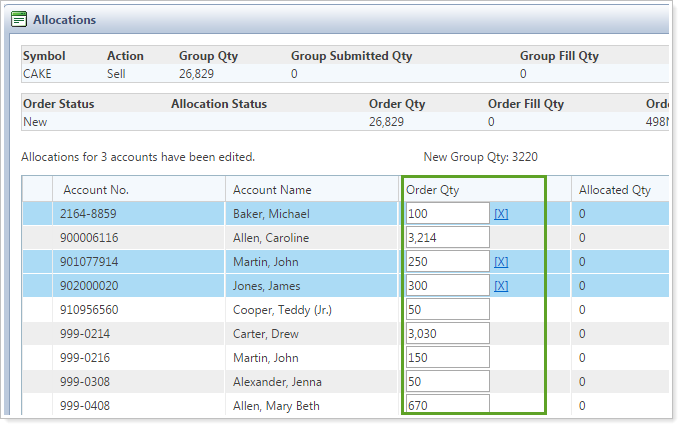The image size is (682, 428).
Task: Click the Allocations panel icon
Action: 19,19
